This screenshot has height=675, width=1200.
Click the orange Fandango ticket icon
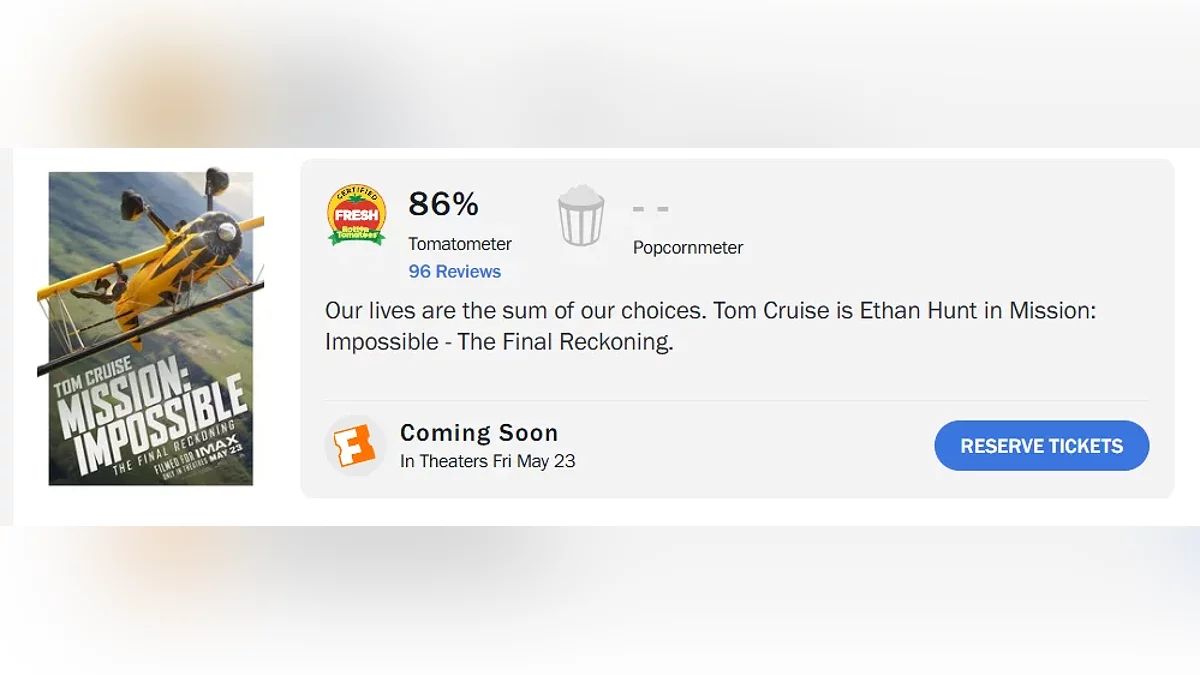[x=355, y=446]
